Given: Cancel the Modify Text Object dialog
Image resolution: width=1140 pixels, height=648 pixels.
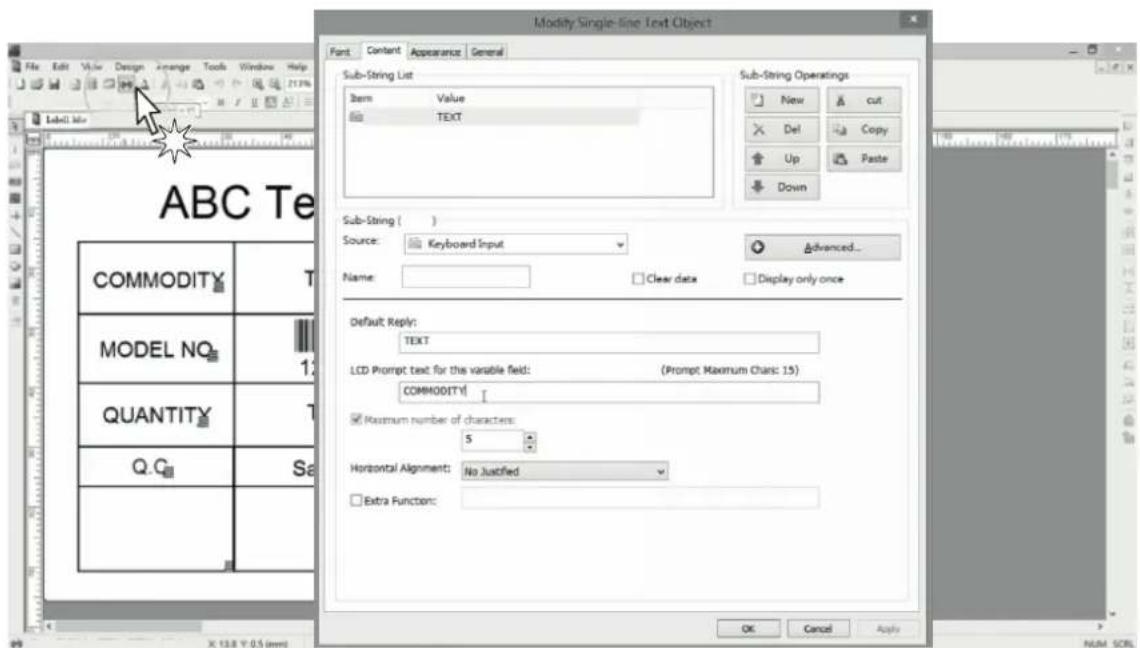Looking at the screenshot, I should [x=818, y=628].
